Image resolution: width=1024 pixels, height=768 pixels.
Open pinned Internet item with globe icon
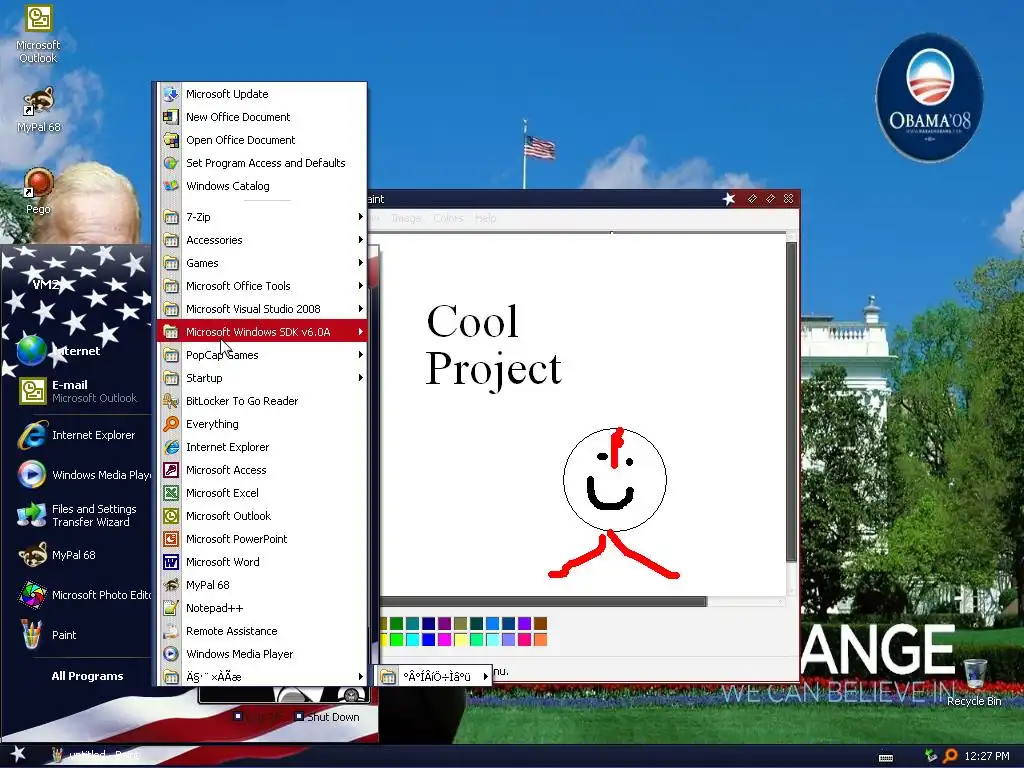tap(77, 351)
